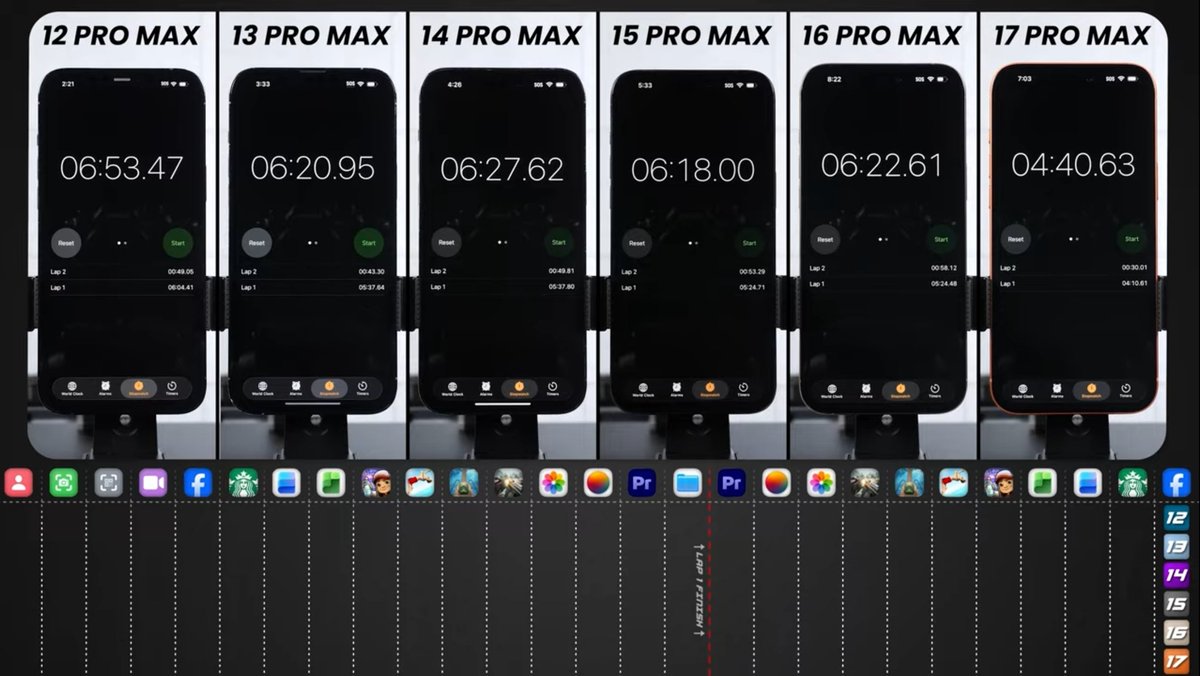Select Lap 2 row showing 00:49.81
Screen dimensions: 1200x676
click(502, 271)
